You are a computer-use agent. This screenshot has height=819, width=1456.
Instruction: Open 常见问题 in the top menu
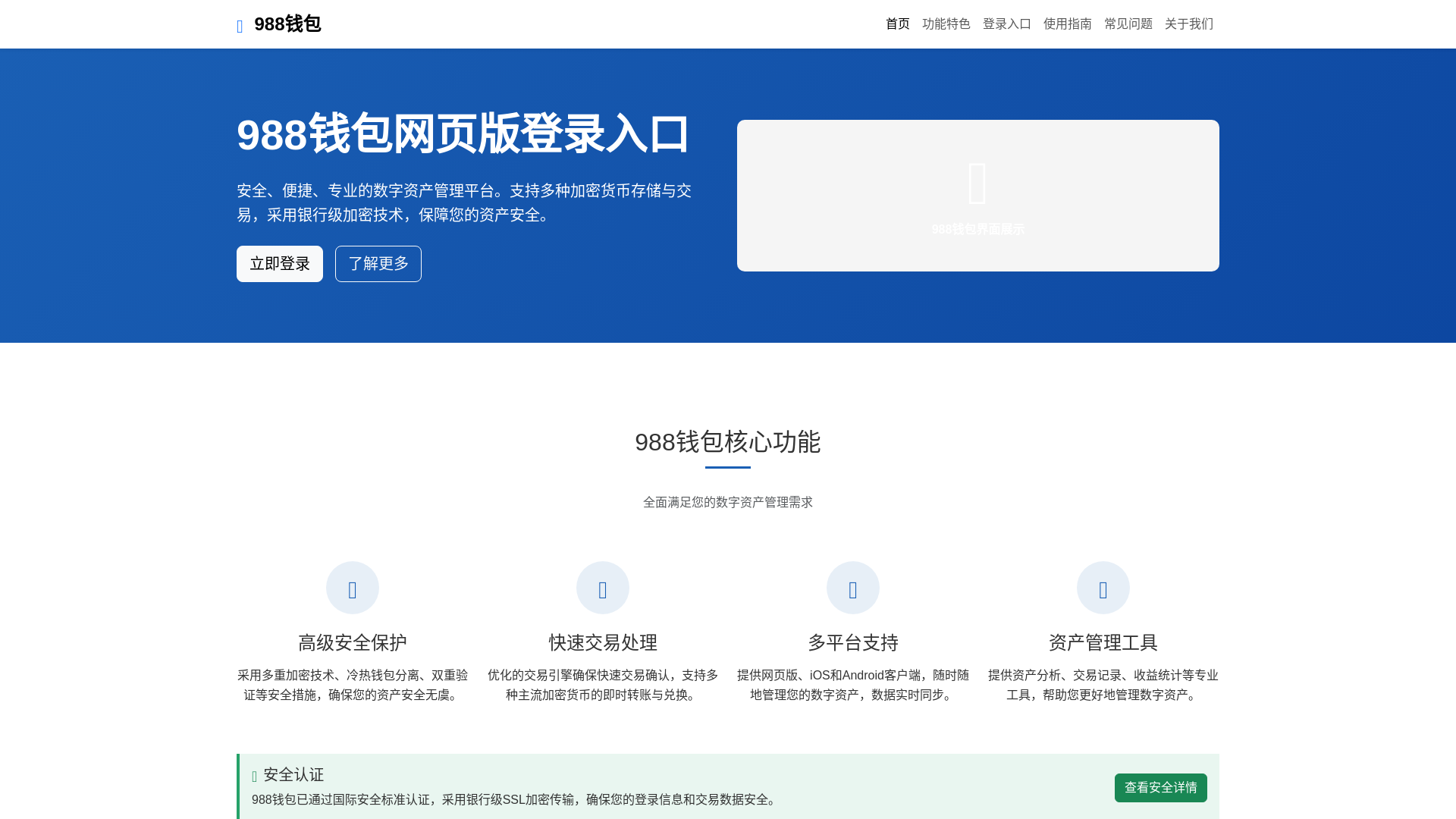1128,24
